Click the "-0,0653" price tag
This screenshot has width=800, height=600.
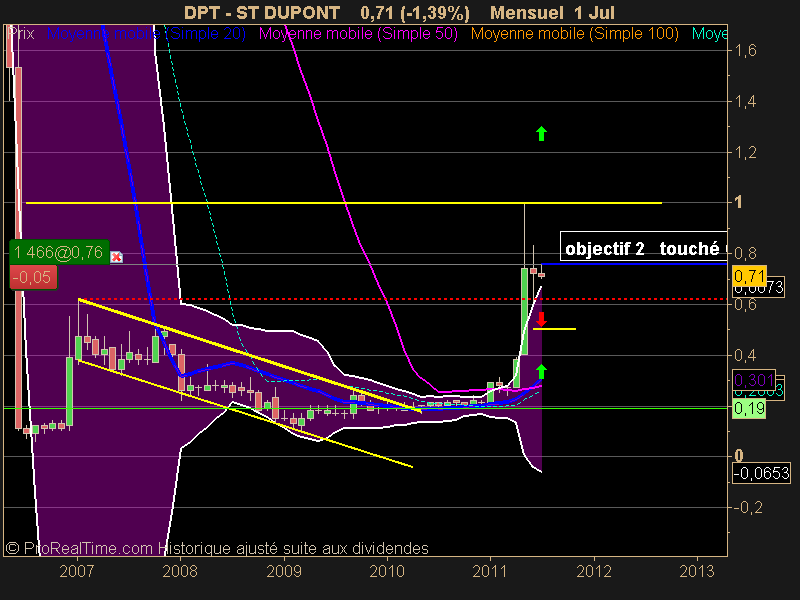point(761,473)
